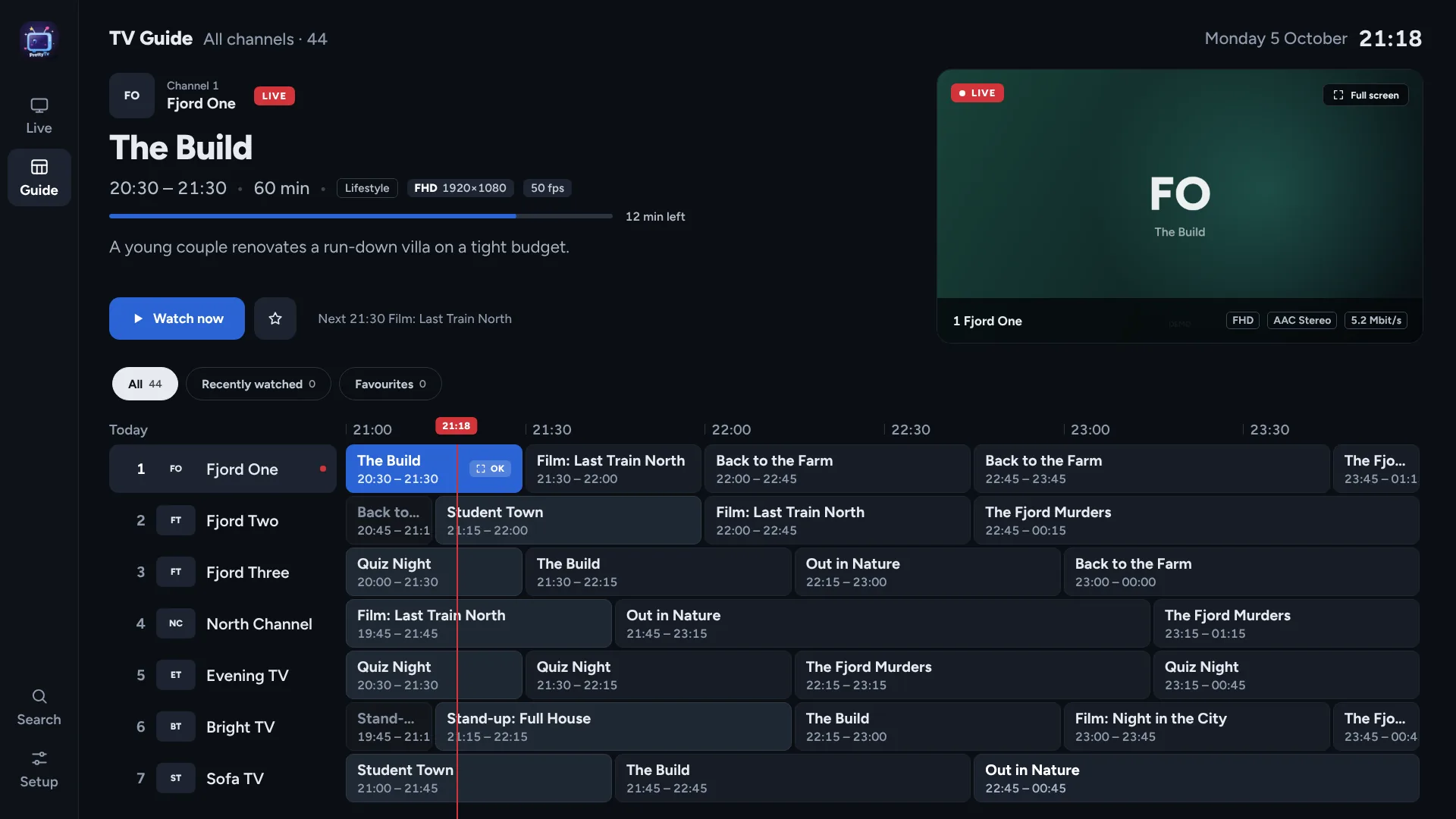Add The Build to favourites star
Image resolution: width=1456 pixels, height=819 pixels.
point(275,318)
